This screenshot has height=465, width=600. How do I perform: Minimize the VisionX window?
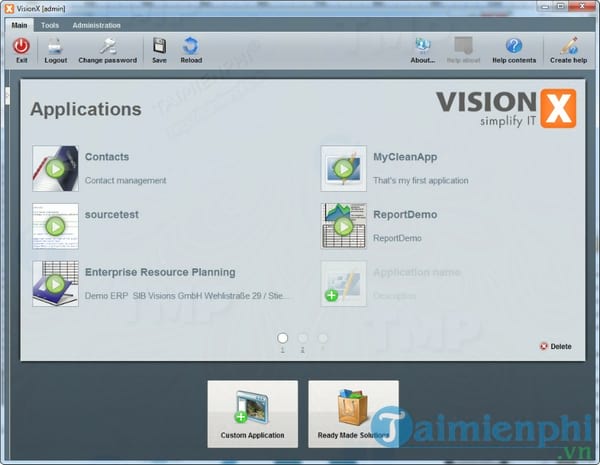click(x=546, y=6)
